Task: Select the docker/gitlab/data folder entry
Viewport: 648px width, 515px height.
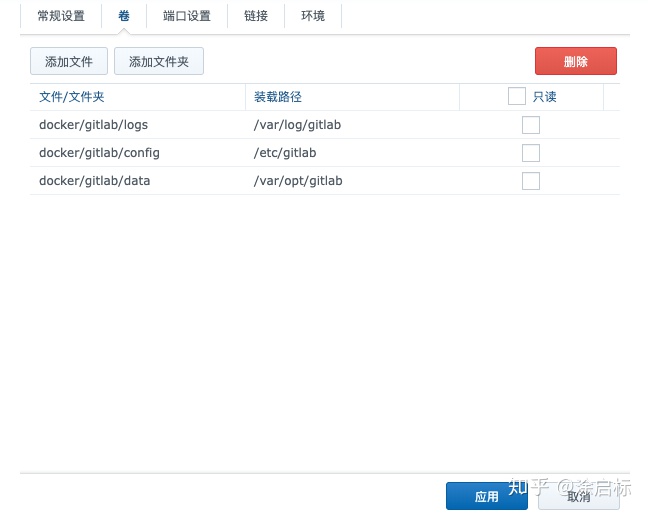Action: pyautogui.click(x=95, y=181)
